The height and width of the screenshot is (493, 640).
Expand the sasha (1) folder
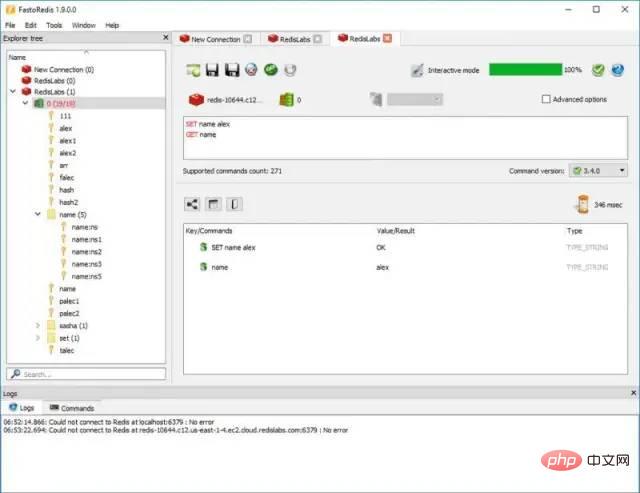(x=39, y=325)
